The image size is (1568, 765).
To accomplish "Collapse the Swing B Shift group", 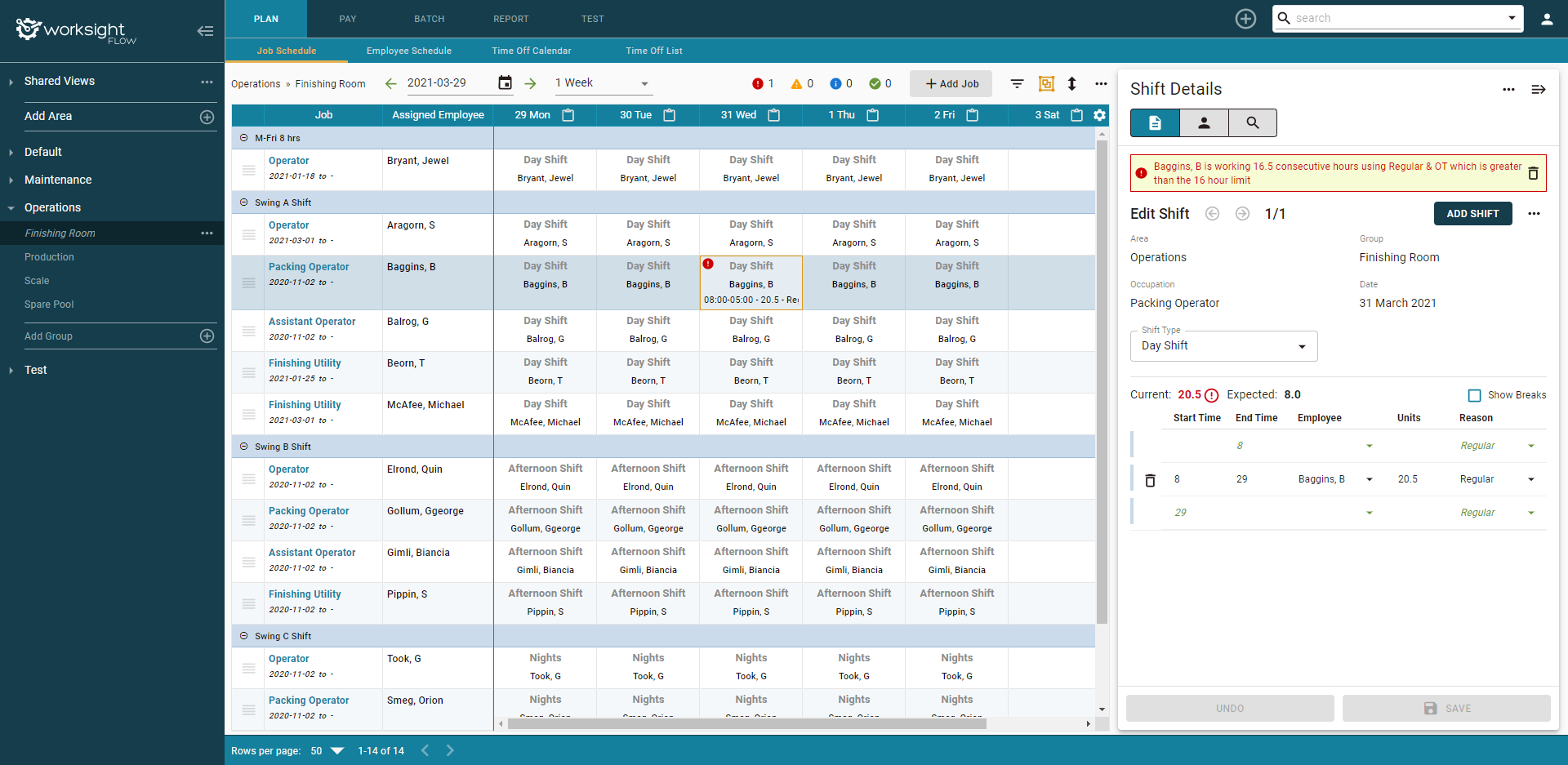I will 243,447.
